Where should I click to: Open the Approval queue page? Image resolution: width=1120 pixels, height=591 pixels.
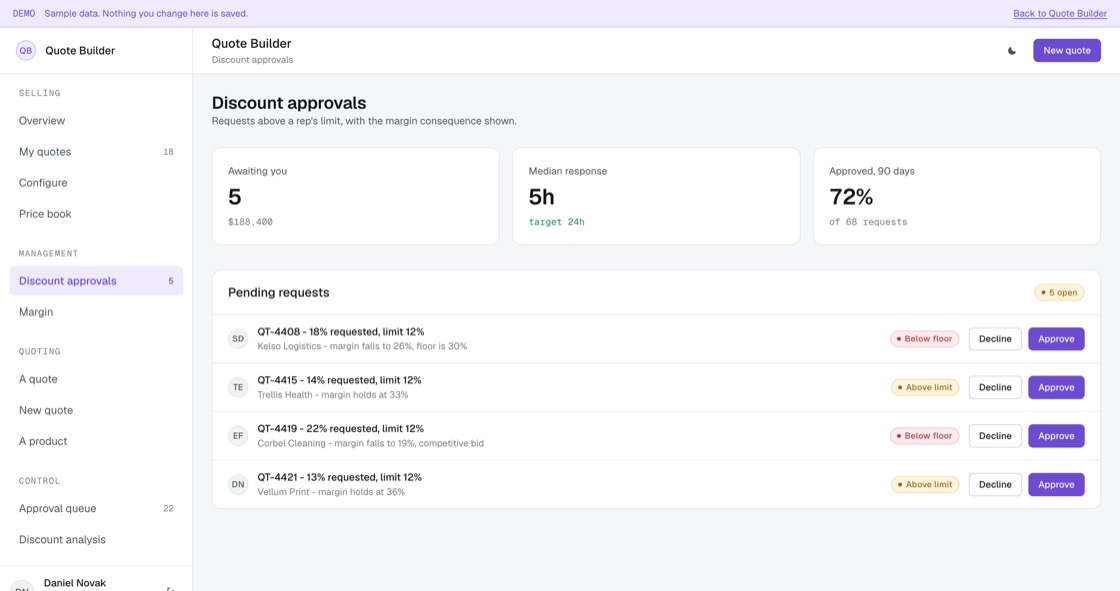click(x=96, y=509)
